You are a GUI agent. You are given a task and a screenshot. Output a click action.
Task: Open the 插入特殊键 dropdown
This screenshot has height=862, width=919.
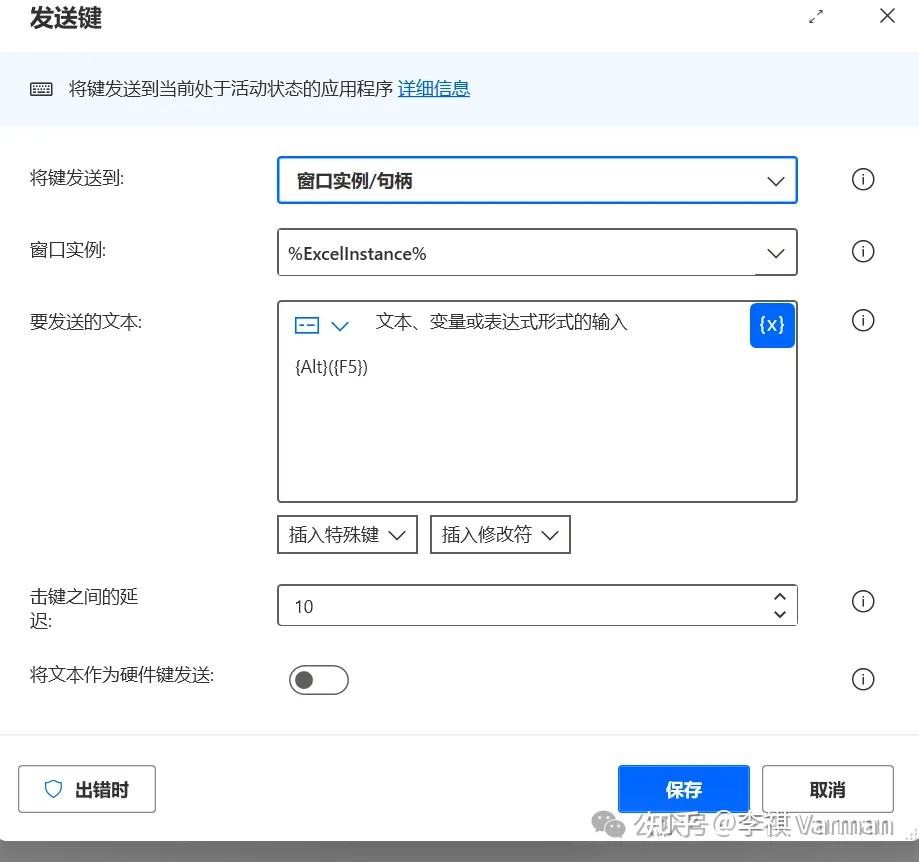click(x=347, y=534)
